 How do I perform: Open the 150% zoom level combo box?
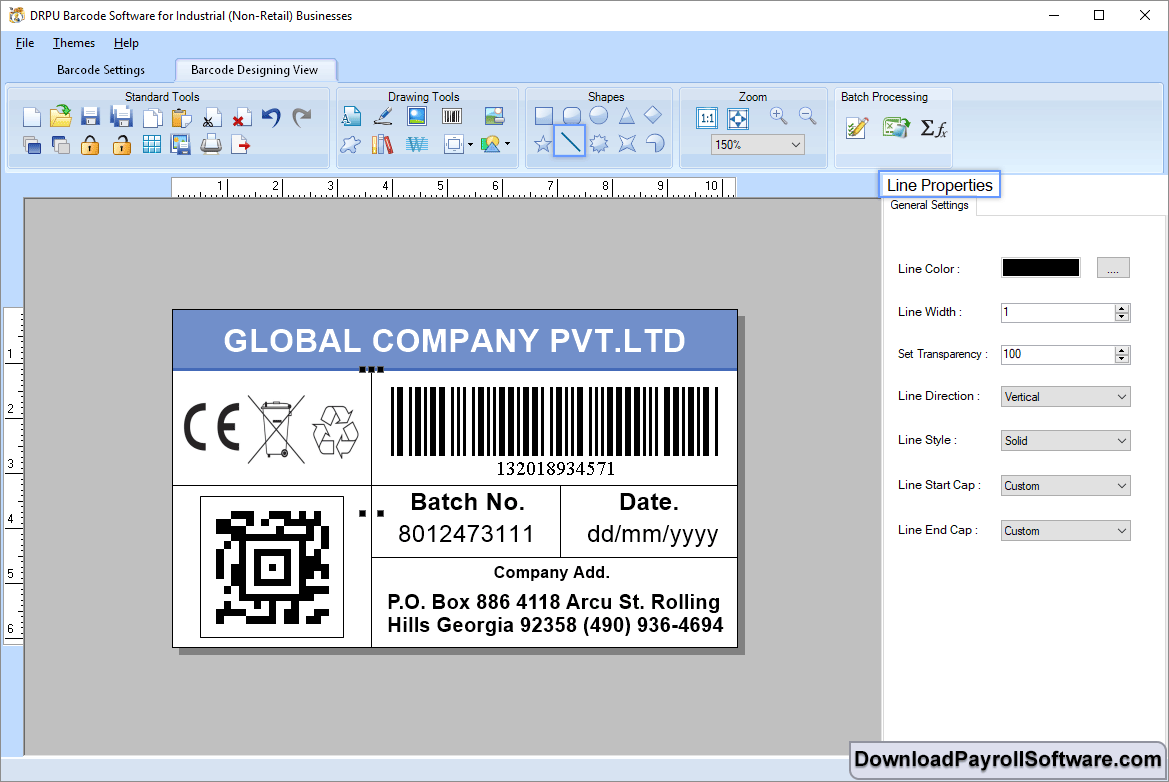tap(757, 144)
